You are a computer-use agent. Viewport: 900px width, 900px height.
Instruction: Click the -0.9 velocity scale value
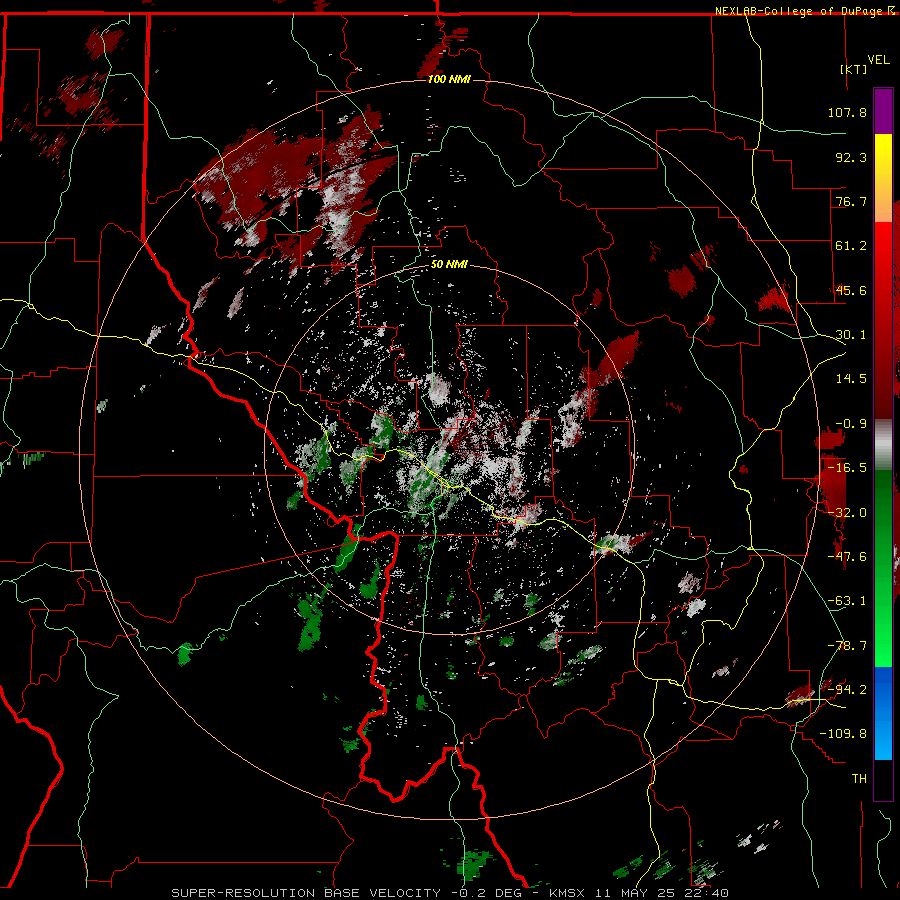pos(851,424)
